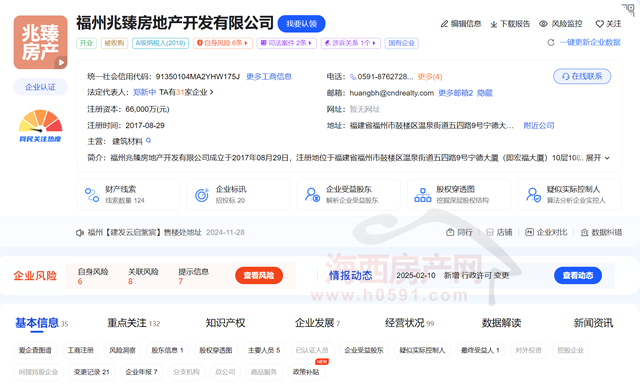Click the 开业 status tag
640x388 pixels.
click(86, 43)
